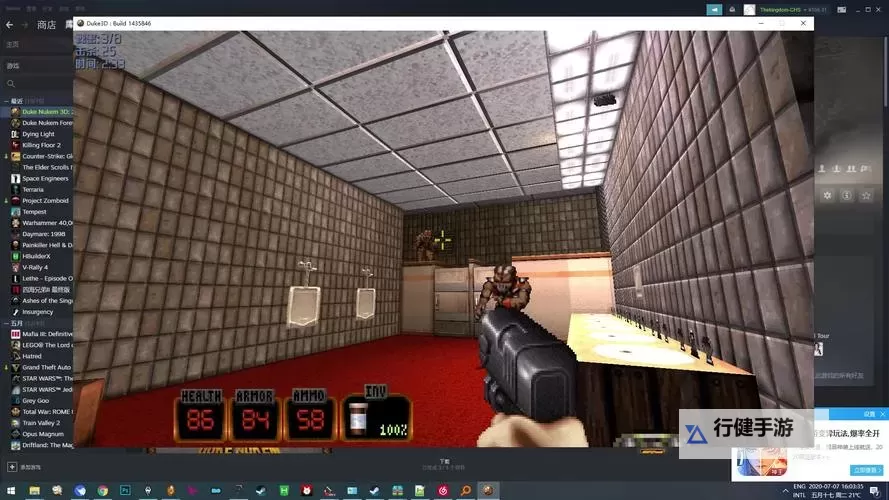Viewport: 889px width, 500px height.
Task: Open Photoshop from the taskbar
Action: (125, 491)
